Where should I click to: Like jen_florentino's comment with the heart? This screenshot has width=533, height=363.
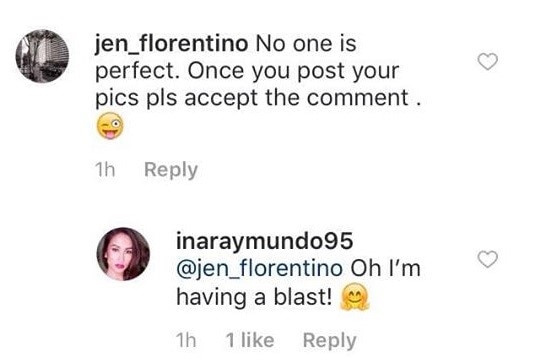tap(487, 62)
